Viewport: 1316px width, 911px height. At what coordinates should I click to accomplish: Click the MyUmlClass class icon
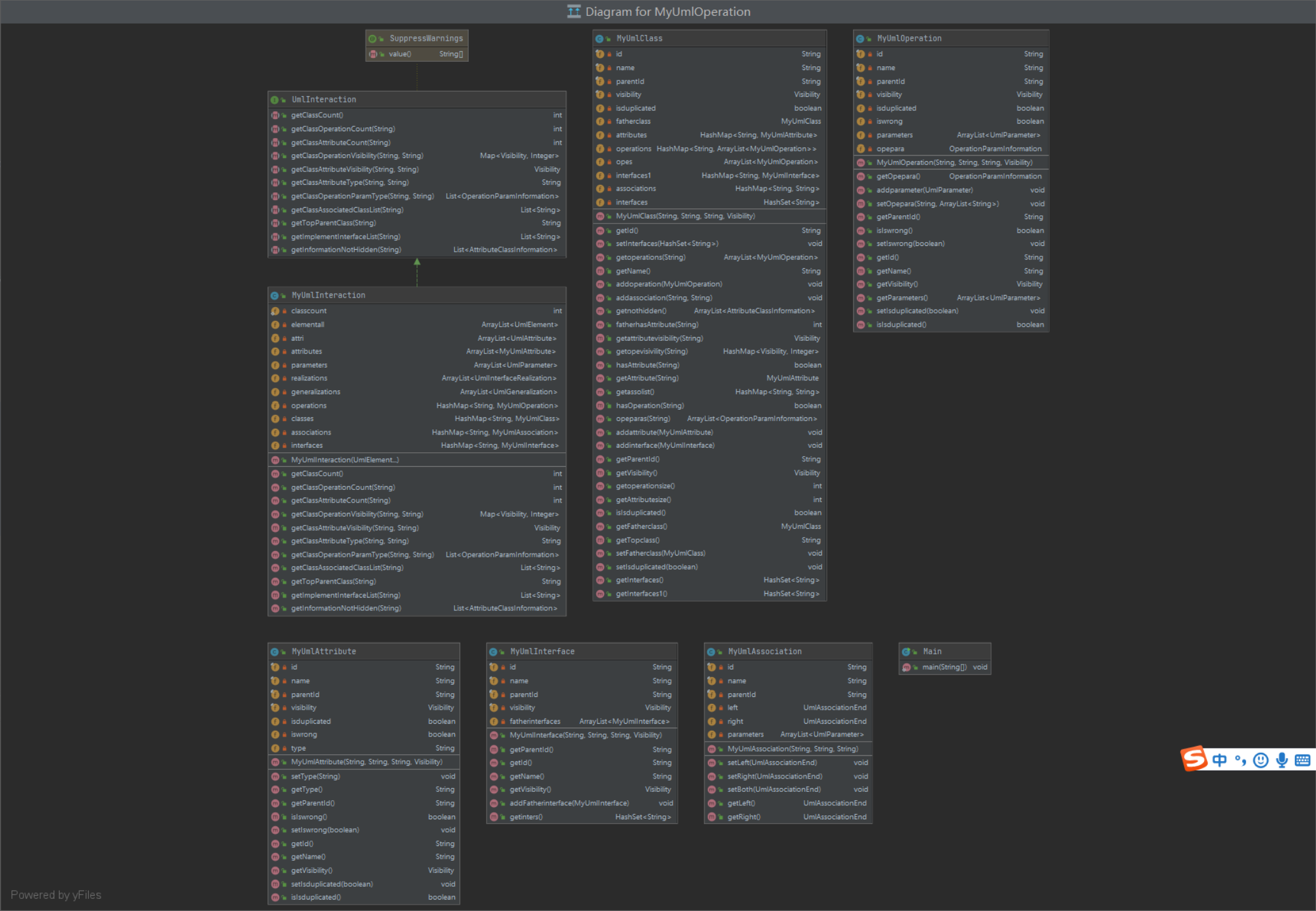click(x=600, y=39)
